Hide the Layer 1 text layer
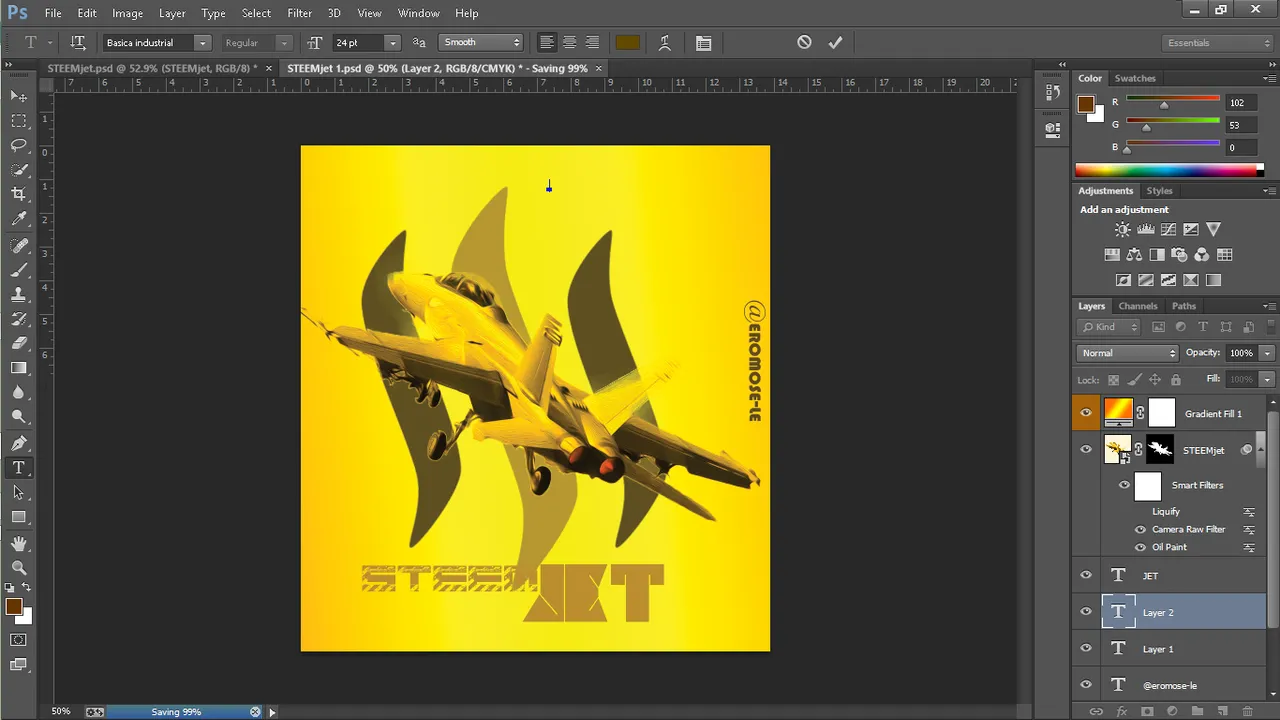This screenshot has height=720, width=1280. tap(1086, 648)
